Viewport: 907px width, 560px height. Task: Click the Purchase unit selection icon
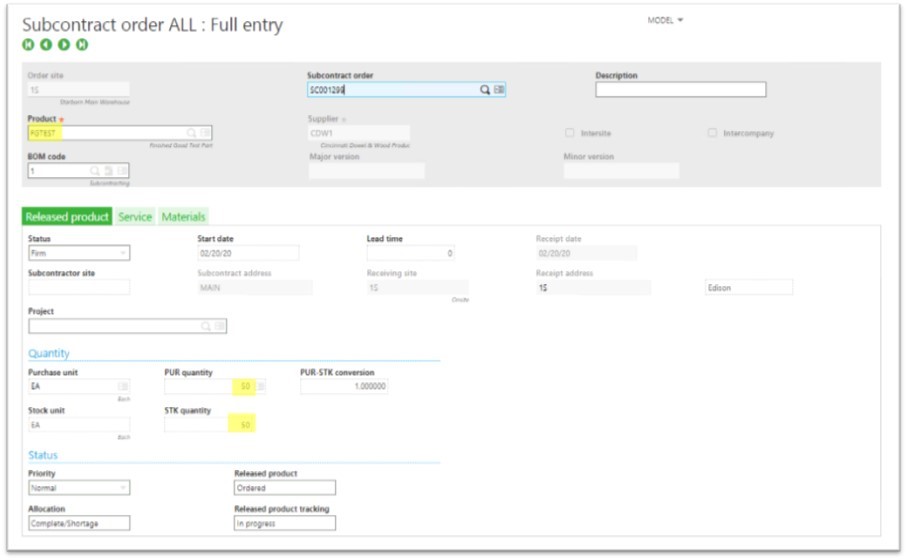[x=123, y=387]
